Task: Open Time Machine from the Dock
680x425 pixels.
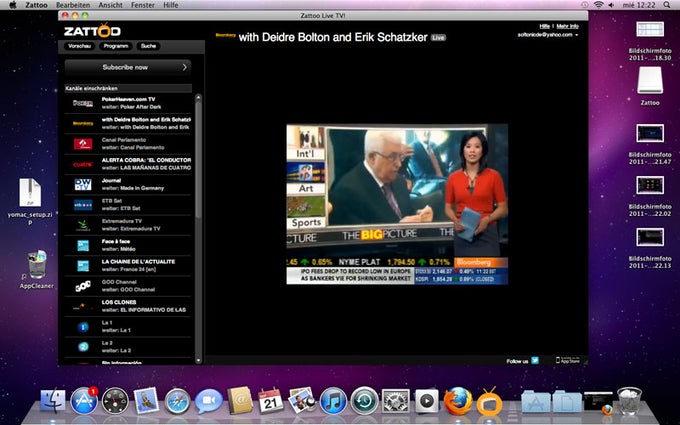Action: 364,401
